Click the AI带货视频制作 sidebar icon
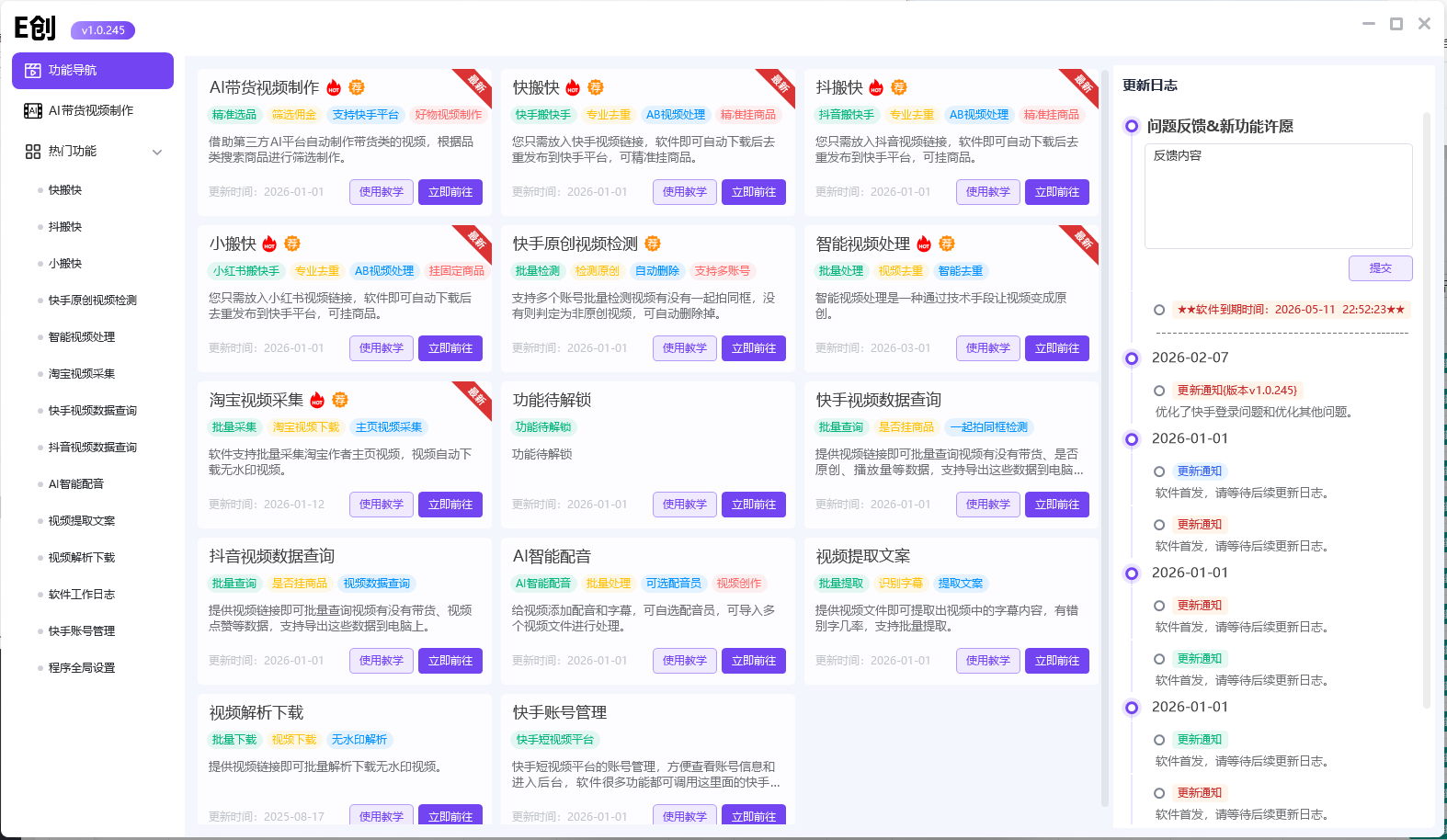Viewport: 1447px width, 840px height. [33, 111]
